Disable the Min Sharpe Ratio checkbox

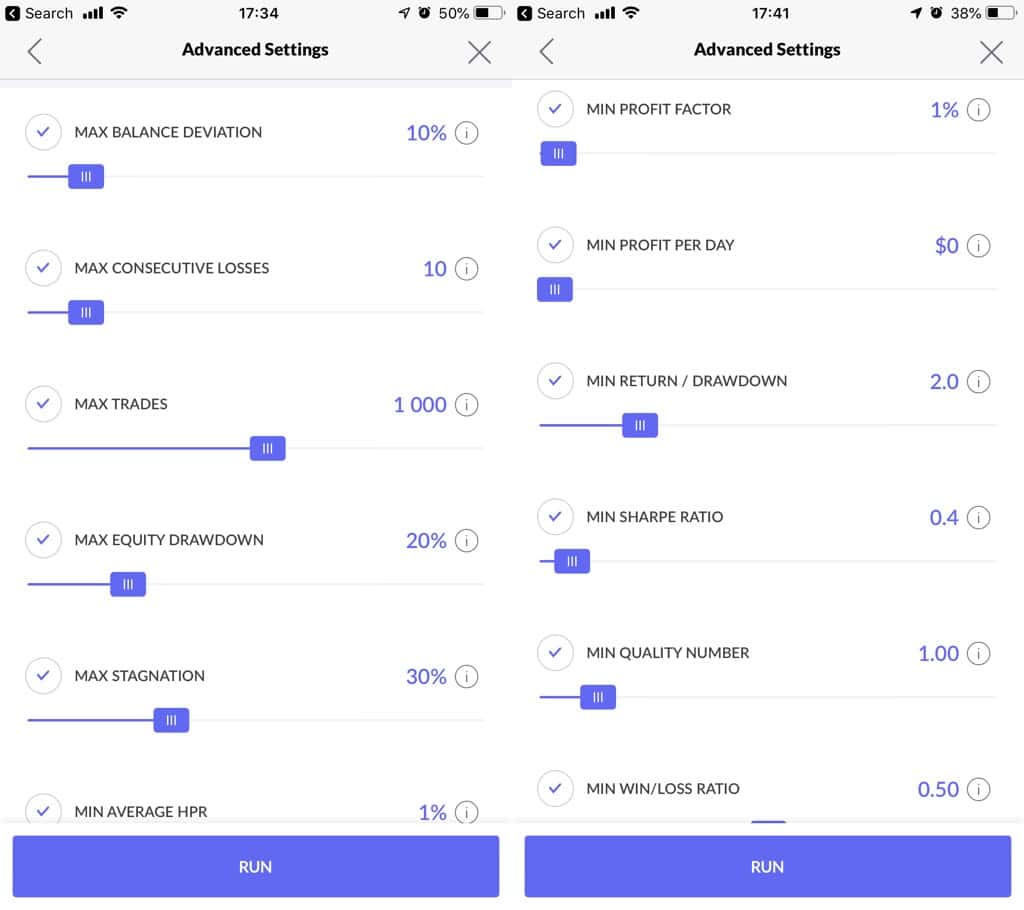pyautogui.click(x=555, y=517)
